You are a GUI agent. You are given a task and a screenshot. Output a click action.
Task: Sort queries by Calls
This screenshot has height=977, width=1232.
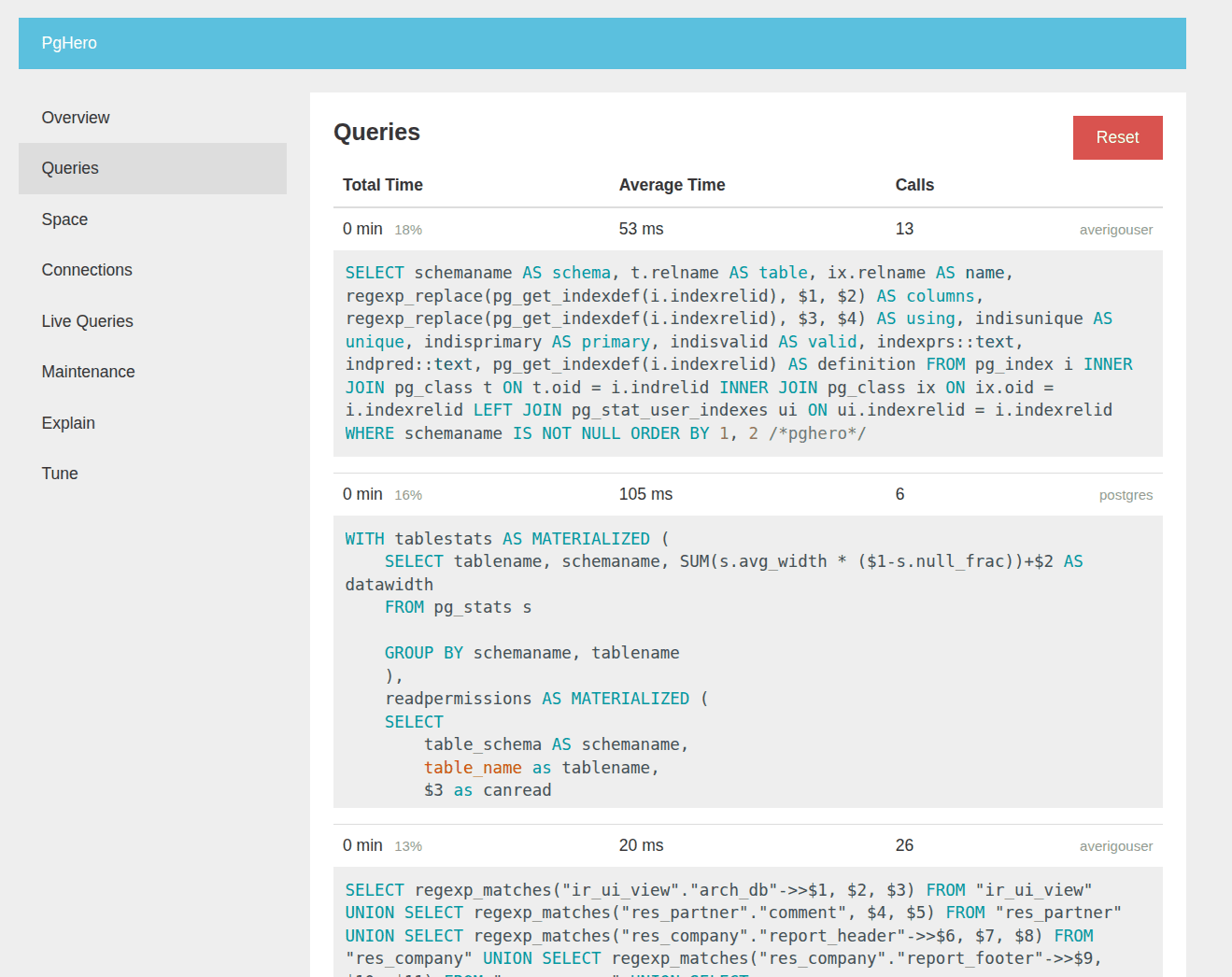914,185
